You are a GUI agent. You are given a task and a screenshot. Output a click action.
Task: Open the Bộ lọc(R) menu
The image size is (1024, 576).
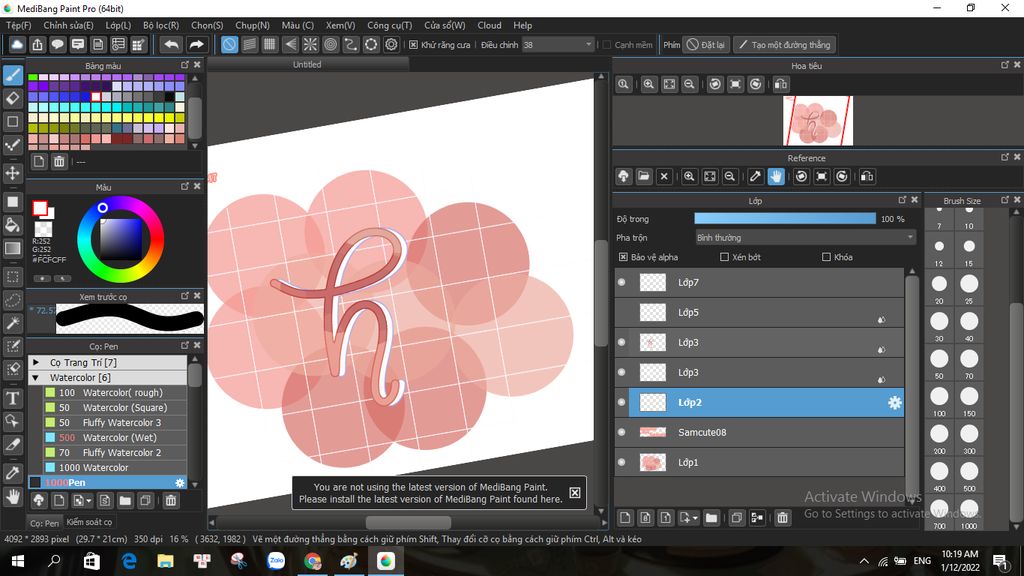pos(161,25)
